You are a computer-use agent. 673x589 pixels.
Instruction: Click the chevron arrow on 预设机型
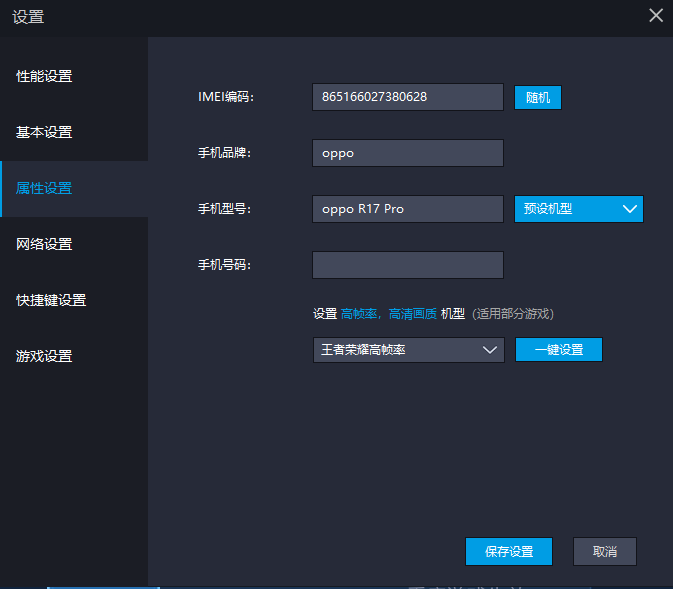(x=629, y=209)
